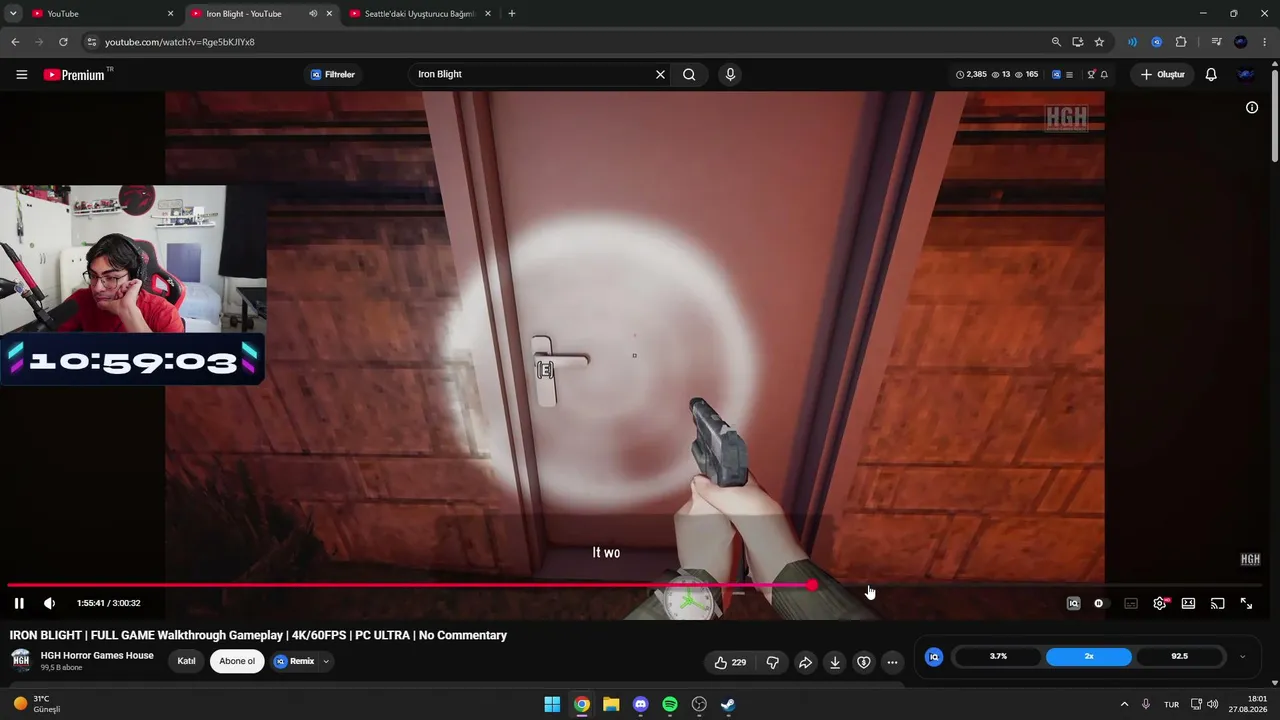The image size is (1280, 720).
Task: Open Discord from the taskbar
Action: point(641,704)
